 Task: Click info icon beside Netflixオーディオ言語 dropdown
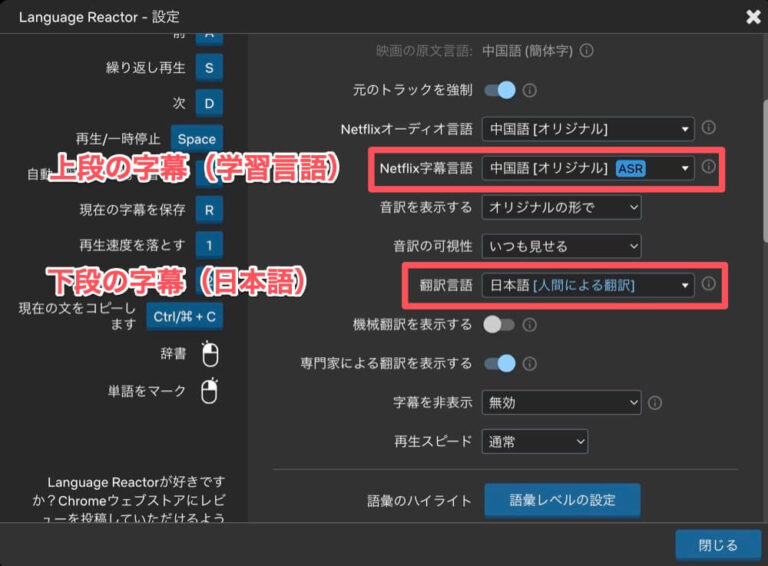pos(708,128)
